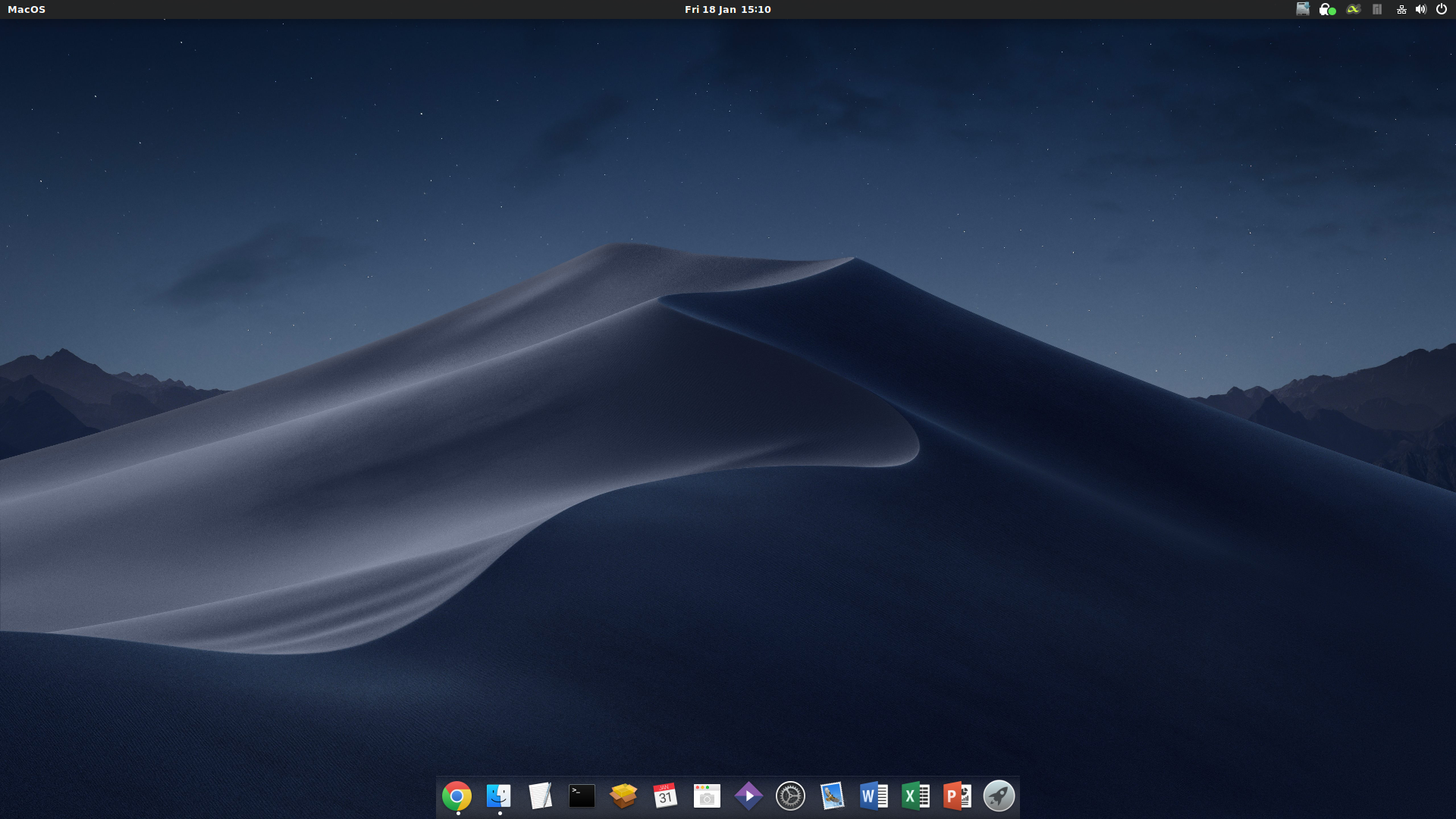The height and width of the screenshot is (819, 1456).
Task: Launch PowerPoint from the dock
Action: pos(957,796)
